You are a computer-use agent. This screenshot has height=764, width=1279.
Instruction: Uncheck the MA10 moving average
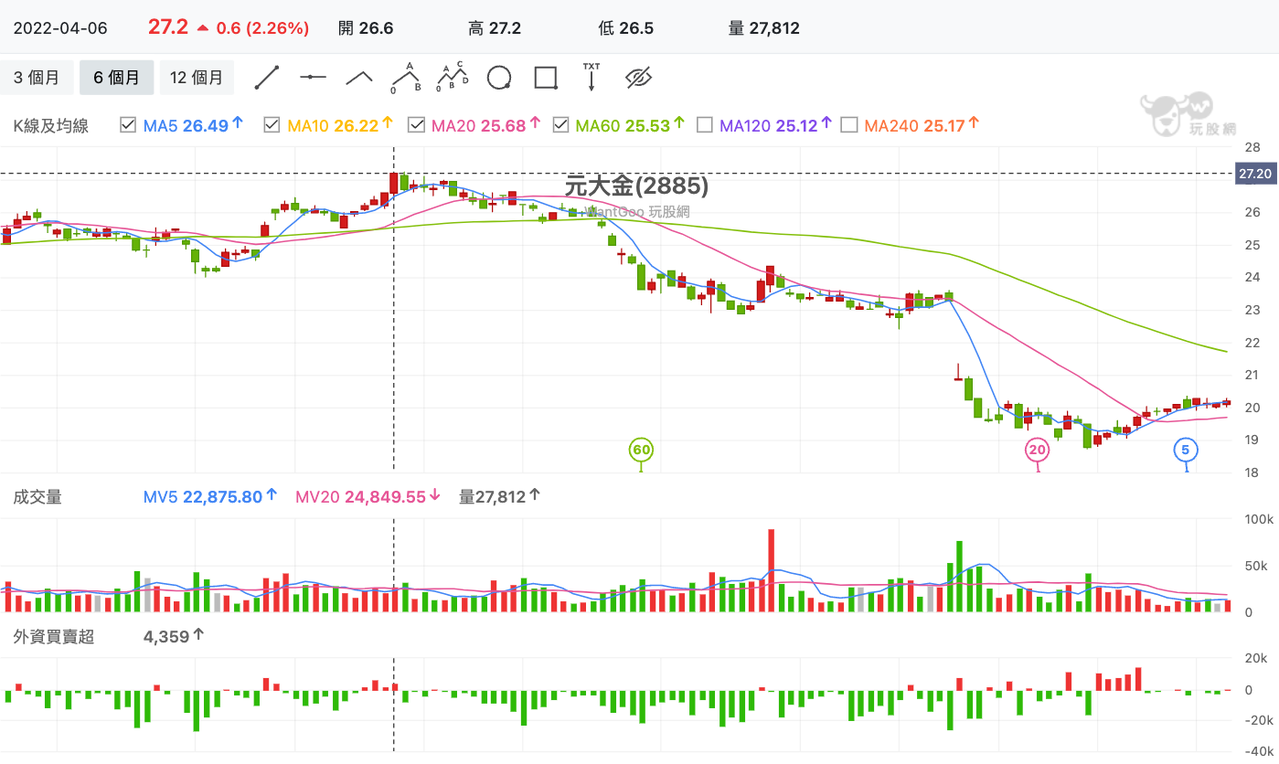click(272, 125)
